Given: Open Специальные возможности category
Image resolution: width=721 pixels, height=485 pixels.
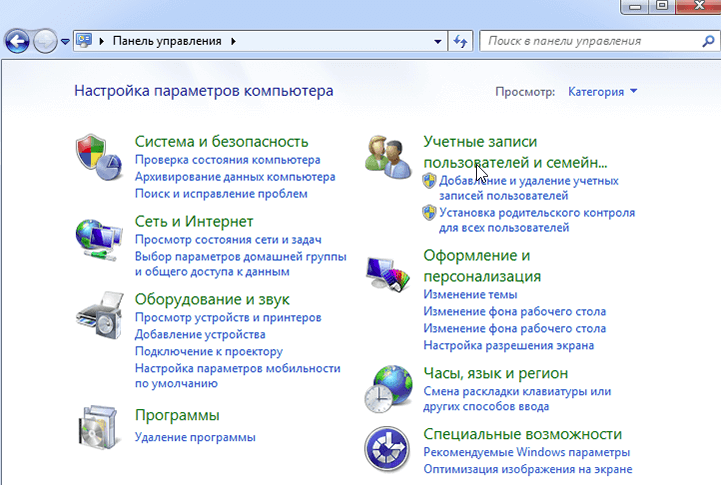Looking at the screenshot, I should coord(523,434).
